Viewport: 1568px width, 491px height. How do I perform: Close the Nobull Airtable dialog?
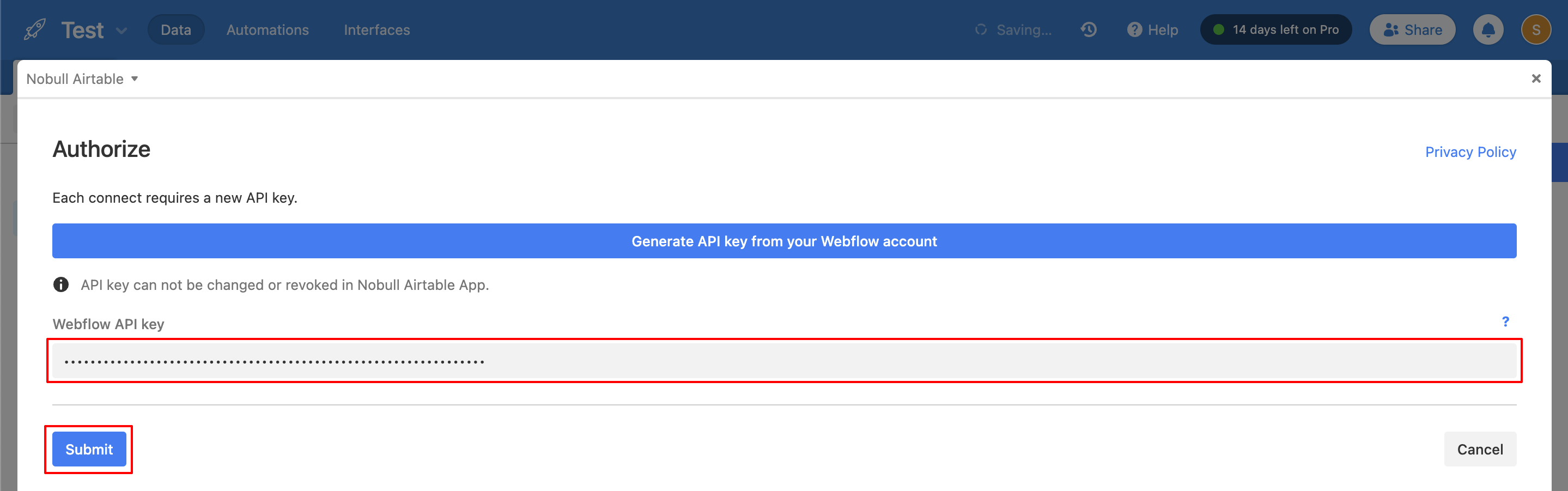coord(1536,78)
